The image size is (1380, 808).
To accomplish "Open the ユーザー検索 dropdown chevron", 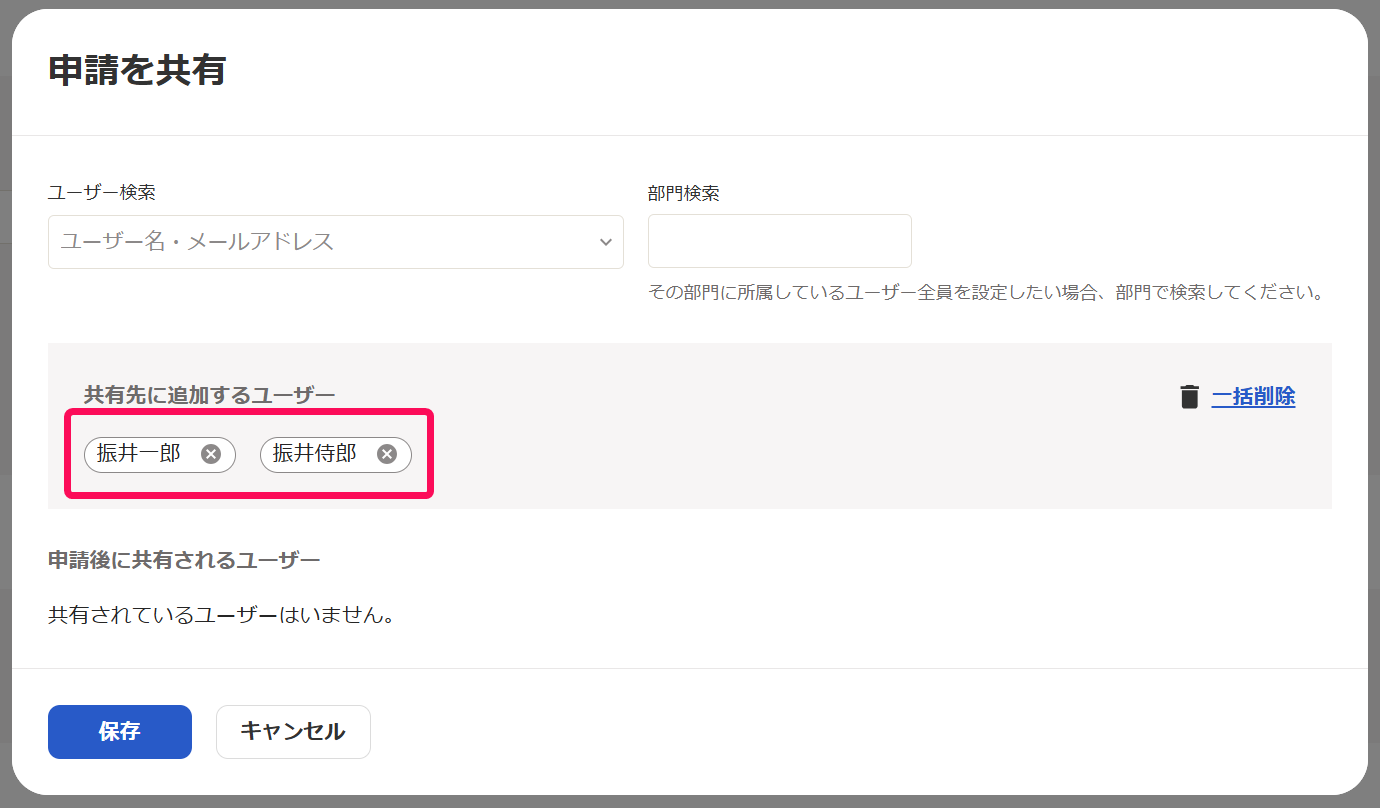I will 605,242.
